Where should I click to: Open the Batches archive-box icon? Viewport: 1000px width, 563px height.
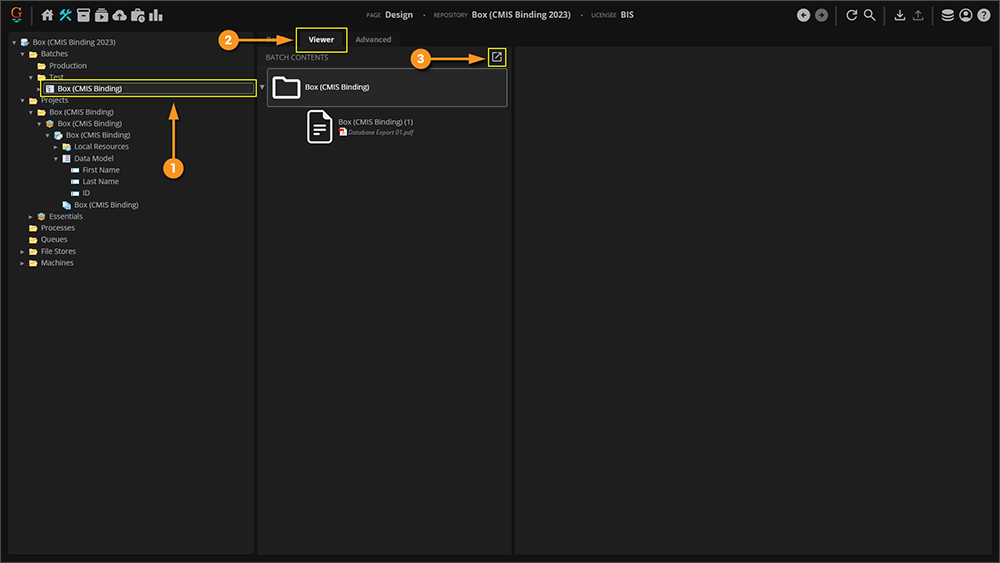tap(84, 15)
